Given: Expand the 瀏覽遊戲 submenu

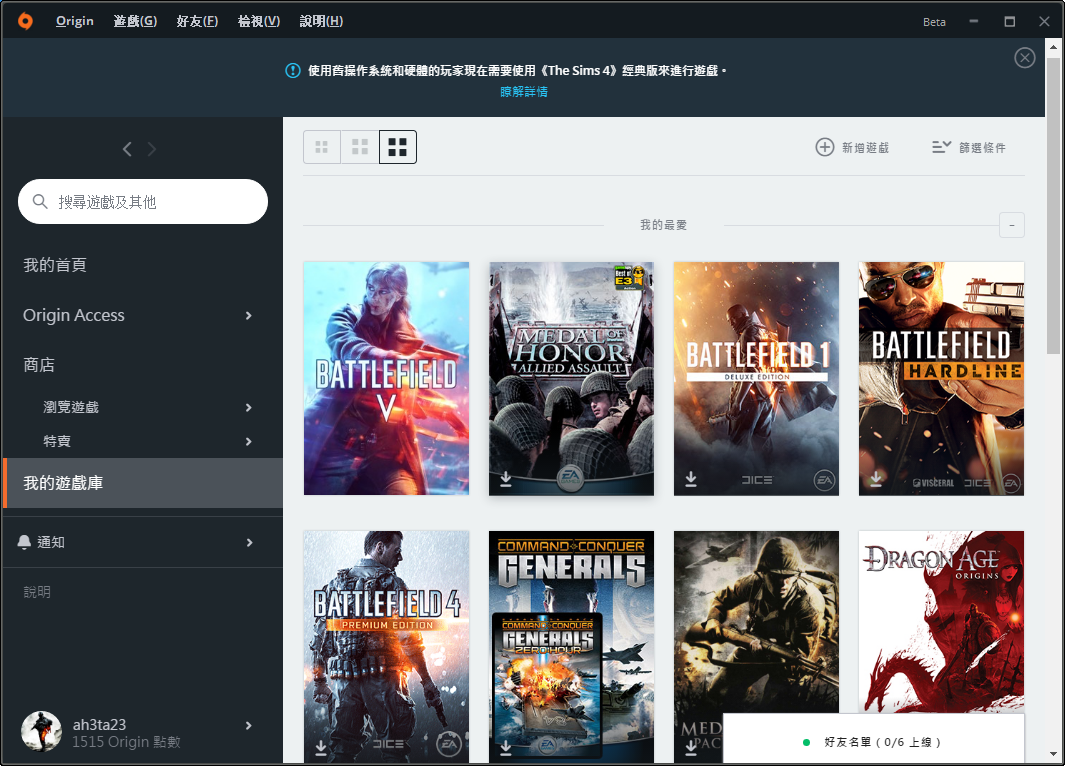Looking at the screenshot, I should 249,407.
